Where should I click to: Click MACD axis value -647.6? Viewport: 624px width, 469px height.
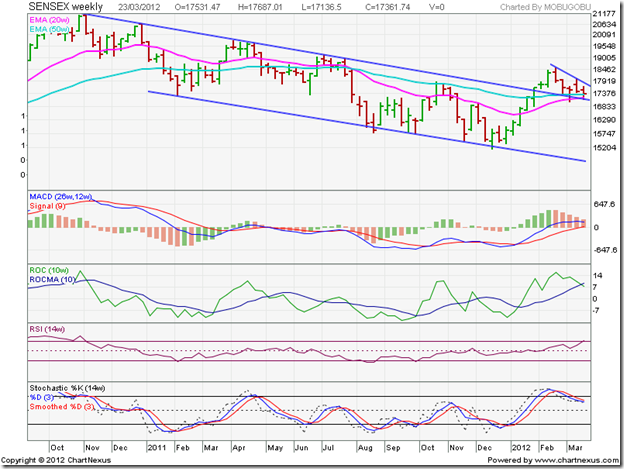tap(605, 250)
